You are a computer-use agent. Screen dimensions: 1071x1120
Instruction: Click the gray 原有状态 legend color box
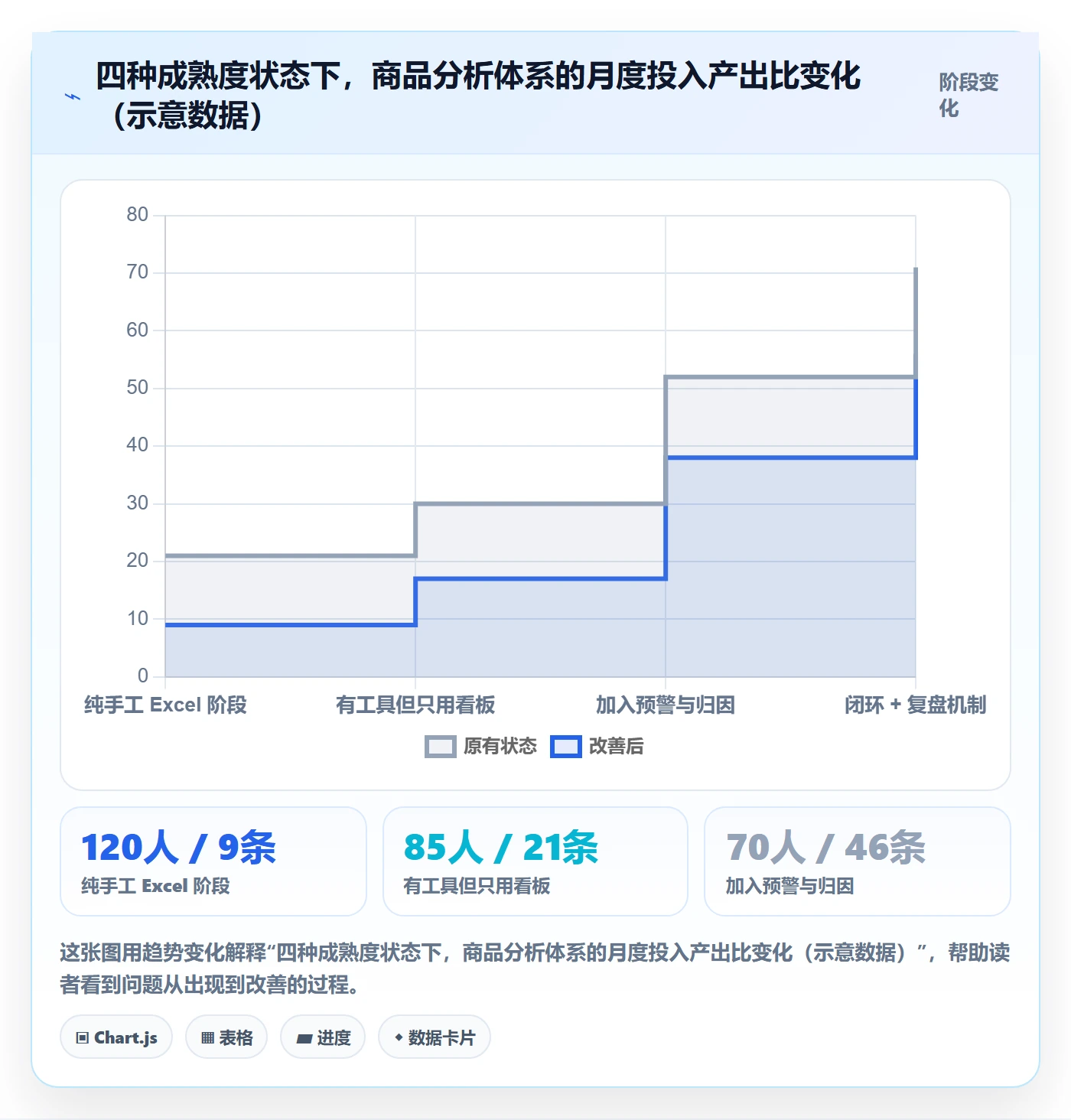(441, 747)
